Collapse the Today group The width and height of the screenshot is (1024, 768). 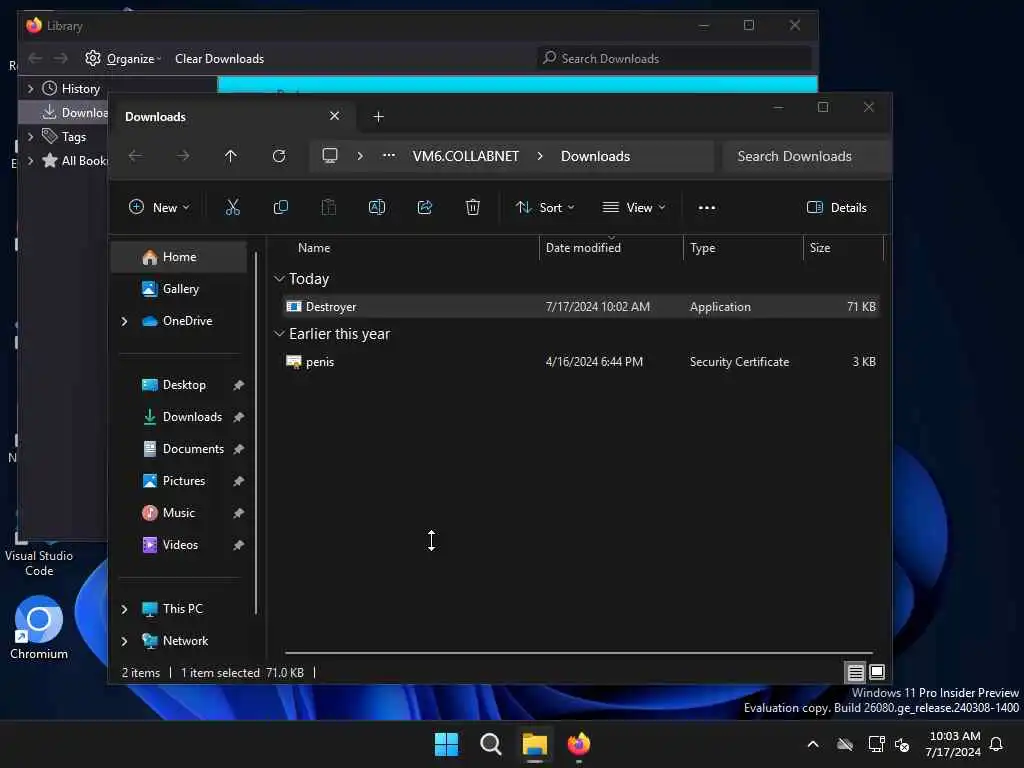[279, 279]
